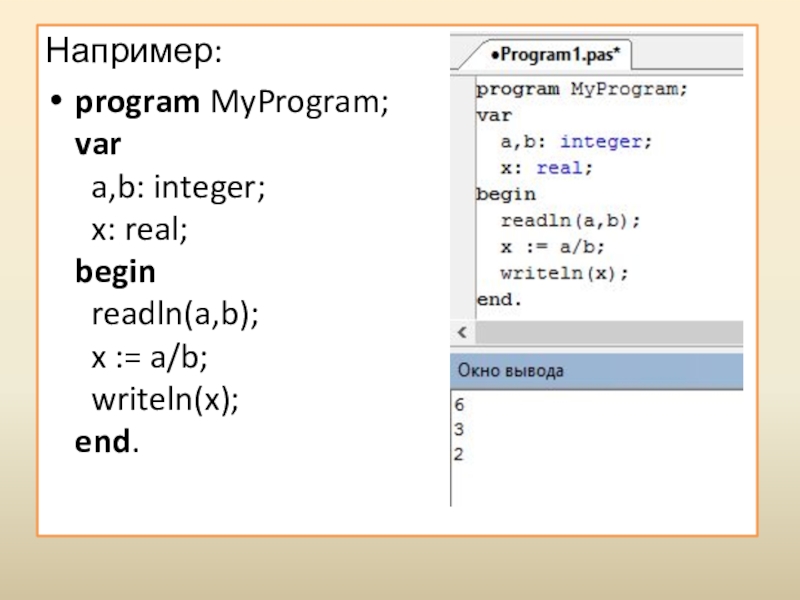Click the 'Окно вывода' panel header
800x600 pixels.
[x=596, y=371]
